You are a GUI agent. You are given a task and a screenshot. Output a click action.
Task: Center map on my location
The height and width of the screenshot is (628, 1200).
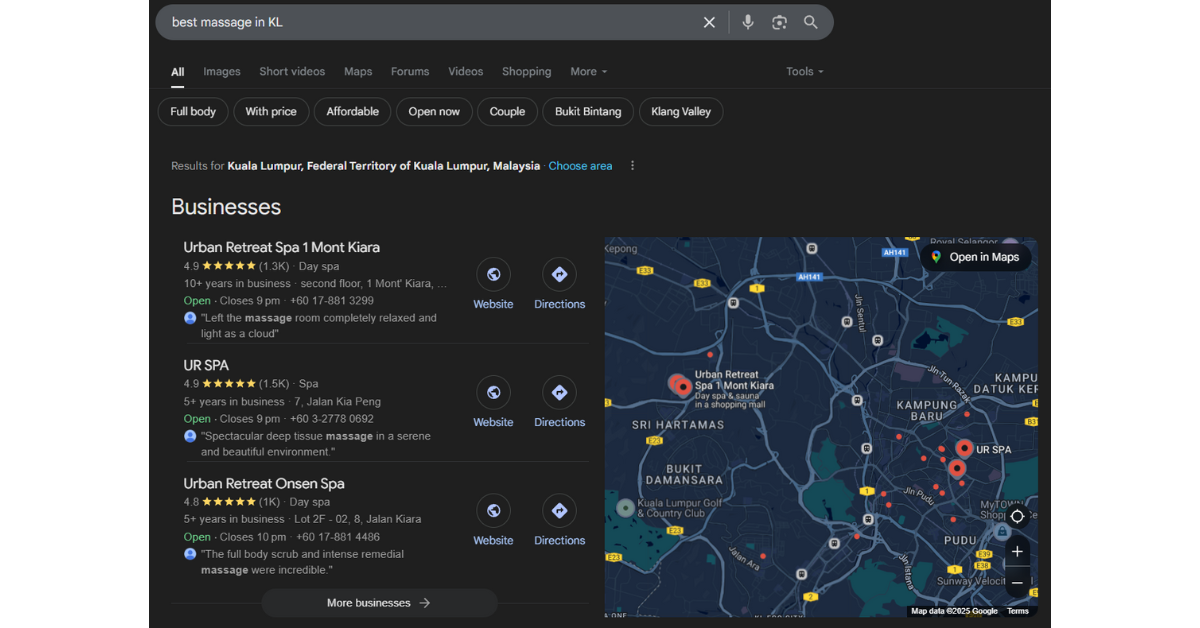tap(1017, 516)
